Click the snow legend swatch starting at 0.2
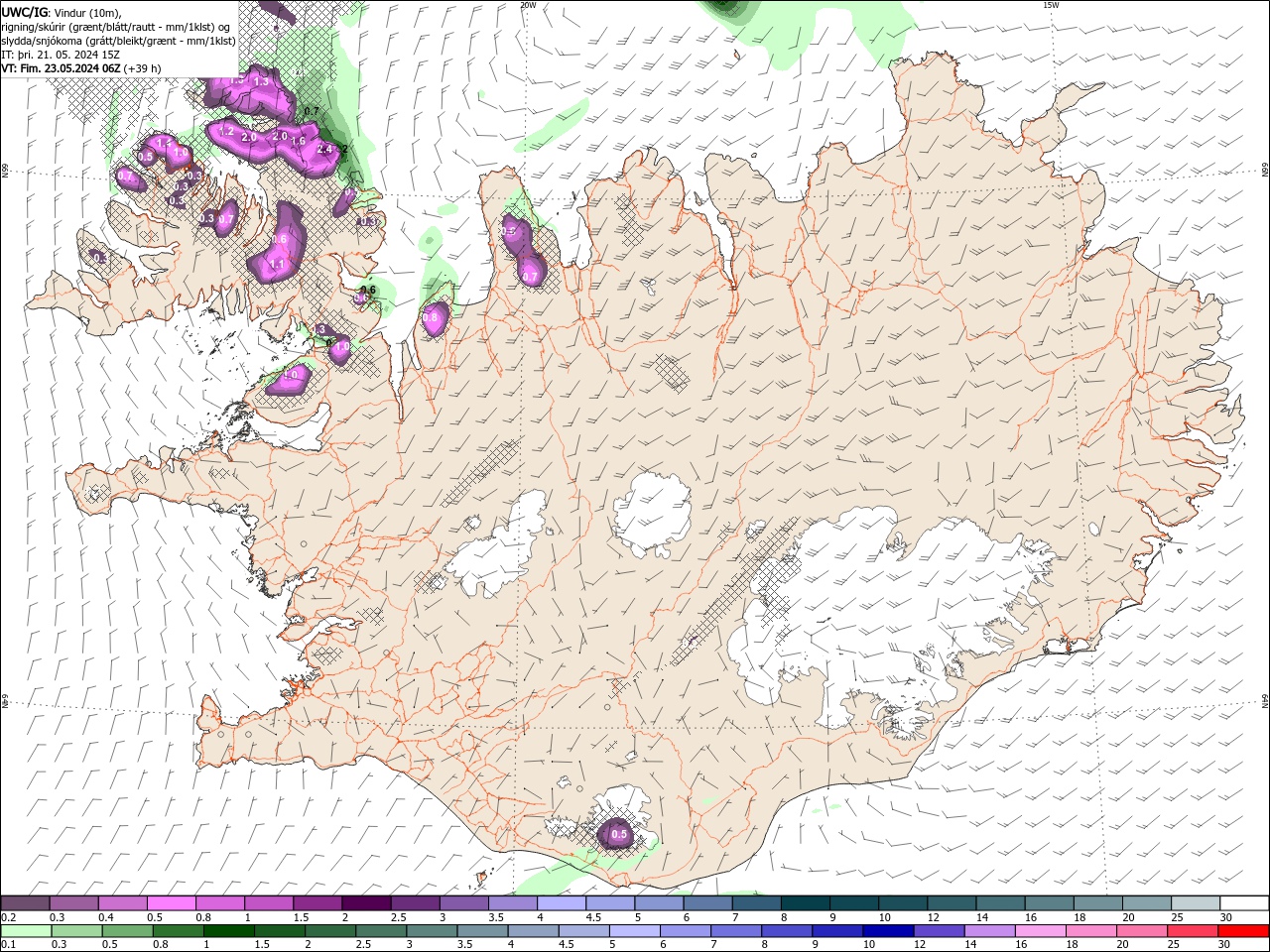This screenshot has width=1270, height=952. point(26,903)
